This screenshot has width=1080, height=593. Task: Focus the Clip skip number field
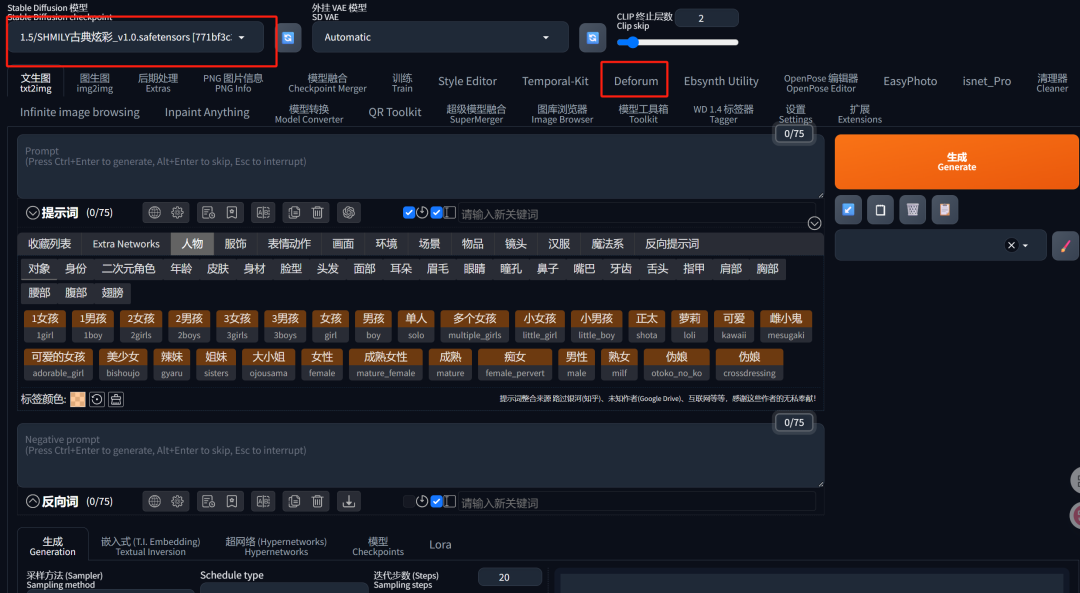[x=707, y=18]
